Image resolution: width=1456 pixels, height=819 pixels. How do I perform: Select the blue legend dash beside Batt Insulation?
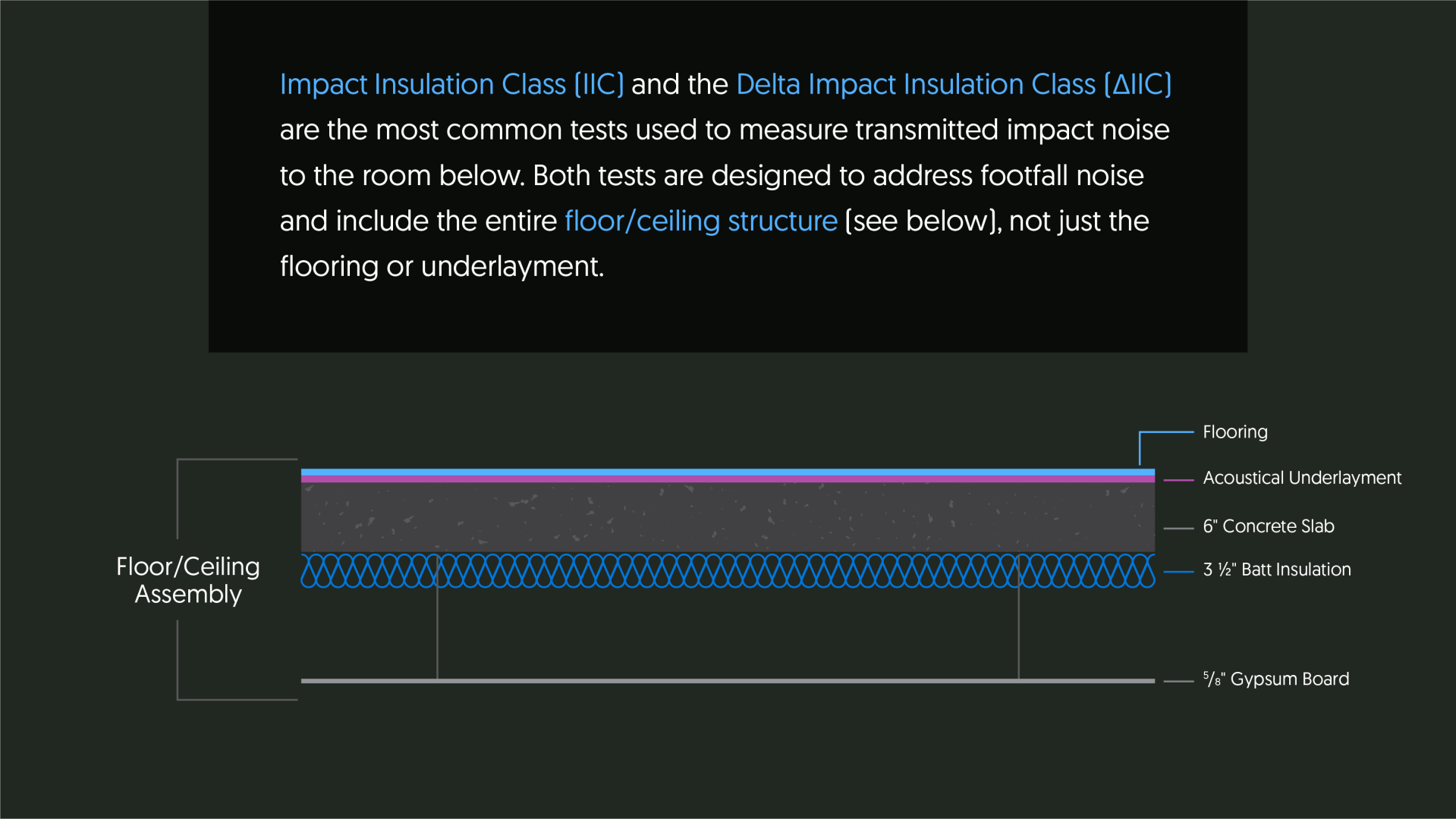(1178, 572)
